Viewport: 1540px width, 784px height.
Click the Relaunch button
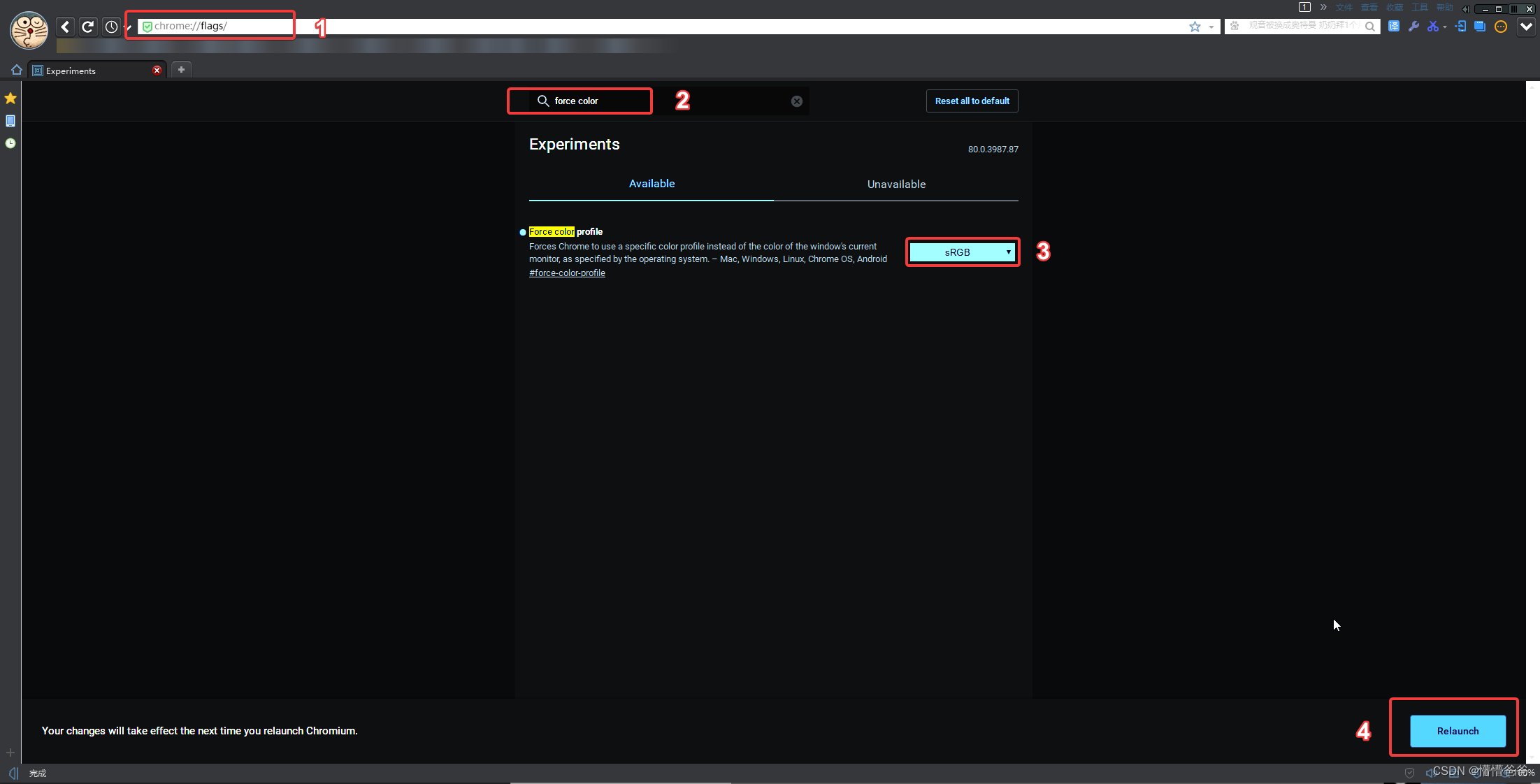click(1458, 731)
